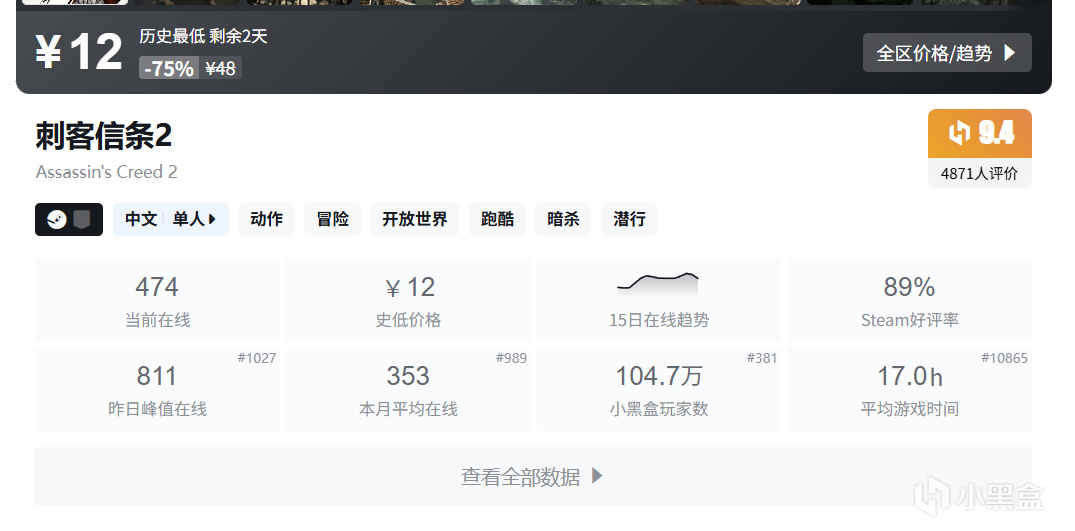Screen dimensions: 1075x531
Task: Select the 冒险 genre tag
Action: point(333,219)
